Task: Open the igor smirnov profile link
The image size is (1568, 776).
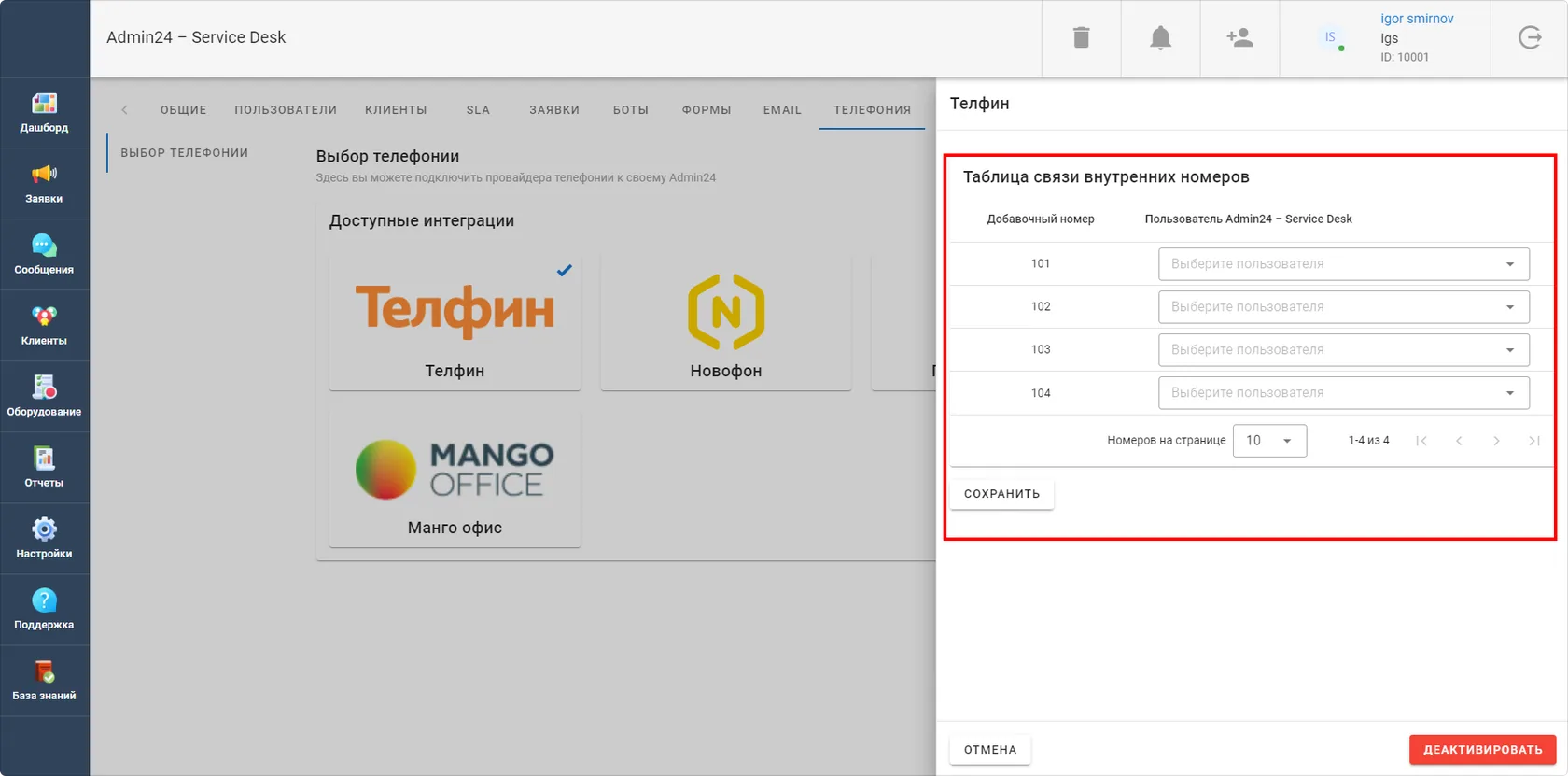Action: [1417, 19]
